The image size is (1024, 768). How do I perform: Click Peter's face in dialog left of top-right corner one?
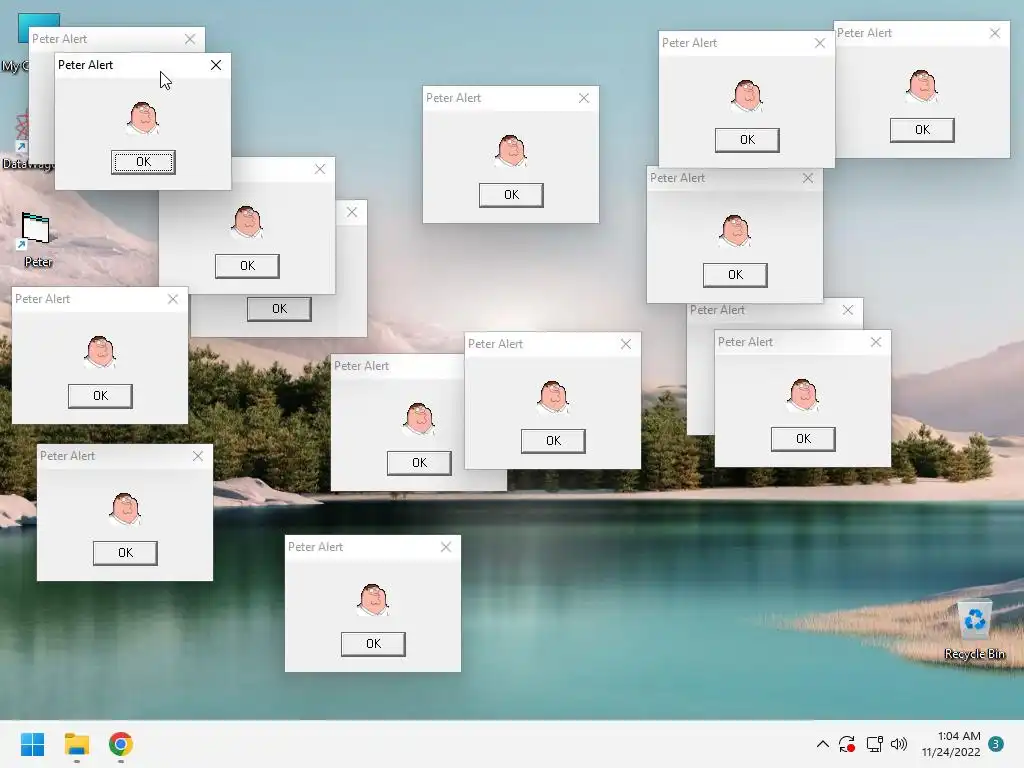747,96
